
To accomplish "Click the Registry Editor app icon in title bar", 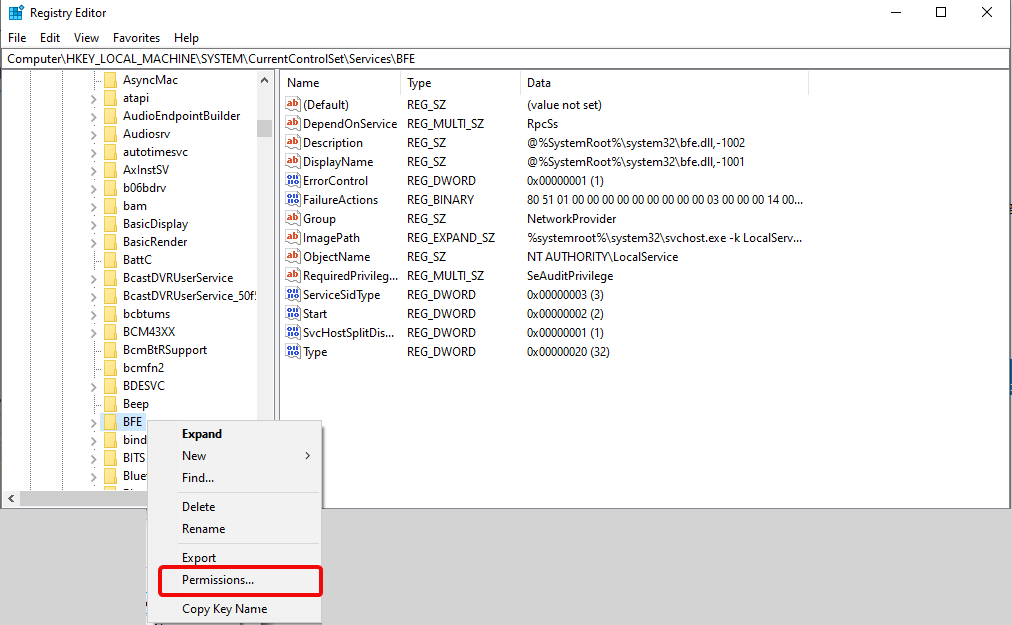I will tap(15, 12).
